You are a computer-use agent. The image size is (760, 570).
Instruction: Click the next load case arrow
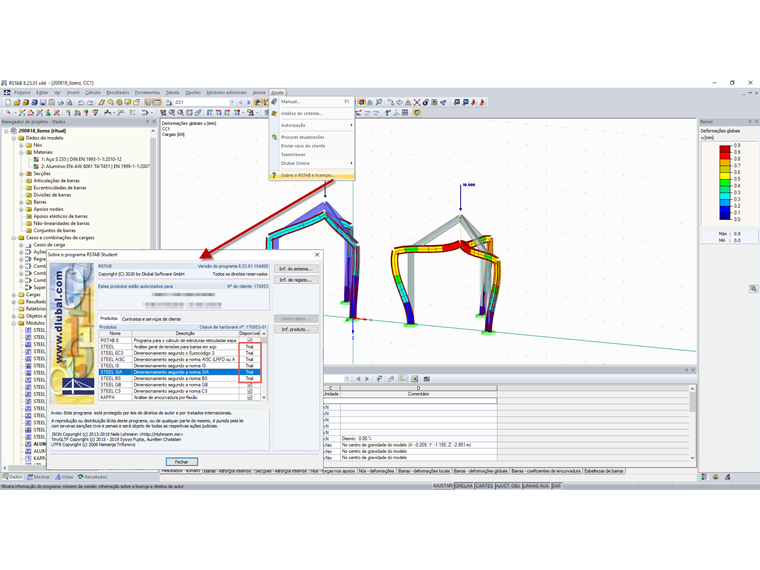249,102
